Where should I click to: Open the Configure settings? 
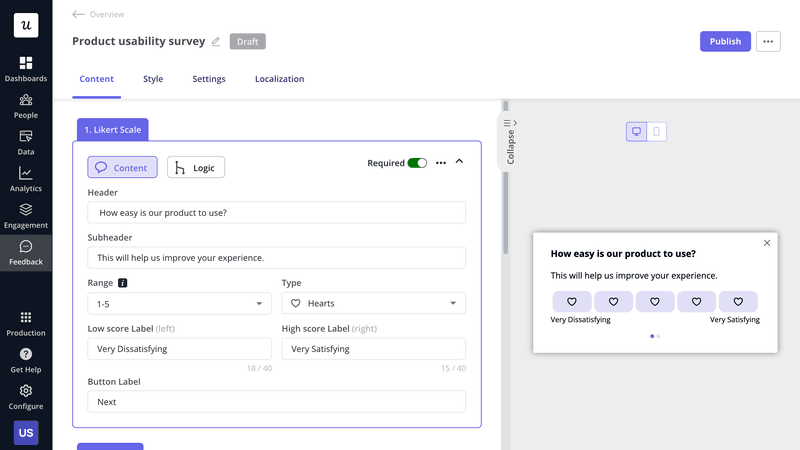tap(26, 397)
